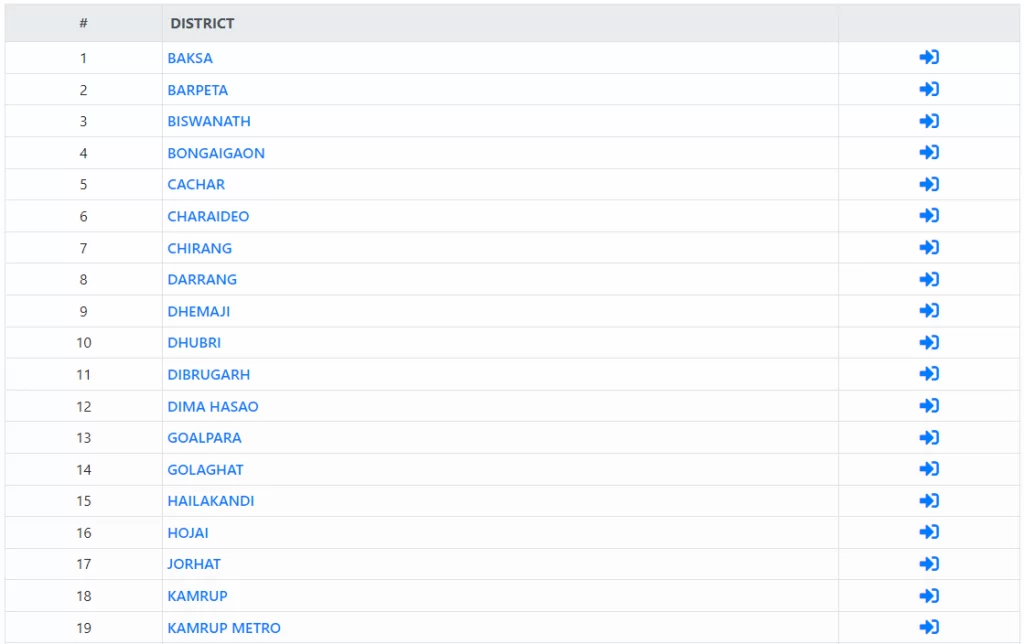
Task: Open the CHARAIDEO district link
Action: click(208, 216)
